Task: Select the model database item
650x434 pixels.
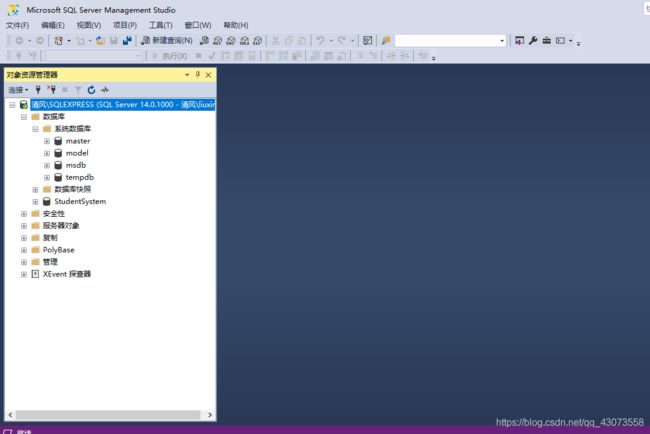Action: (77, 153)
